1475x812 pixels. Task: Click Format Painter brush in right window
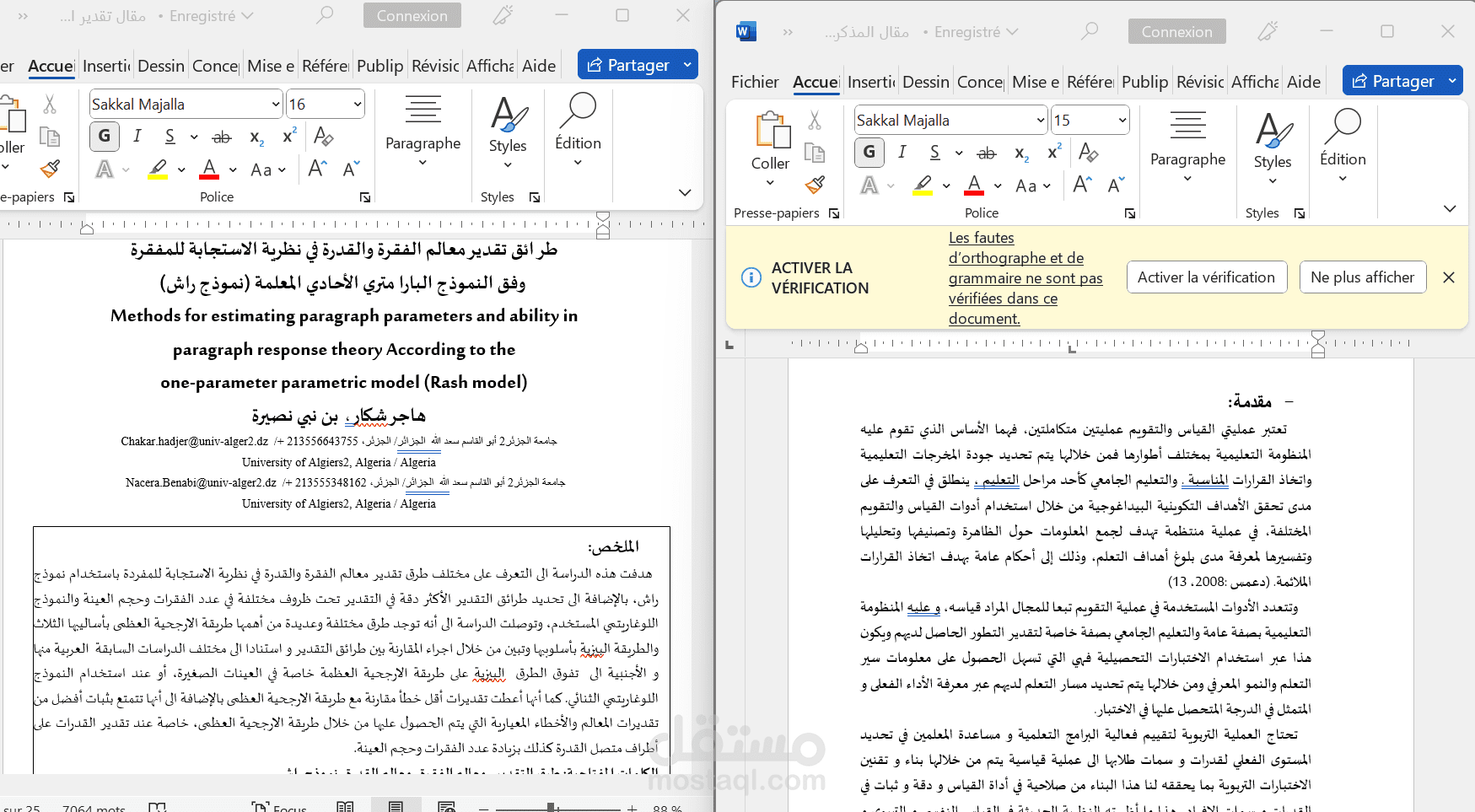[x=815, y=185]
